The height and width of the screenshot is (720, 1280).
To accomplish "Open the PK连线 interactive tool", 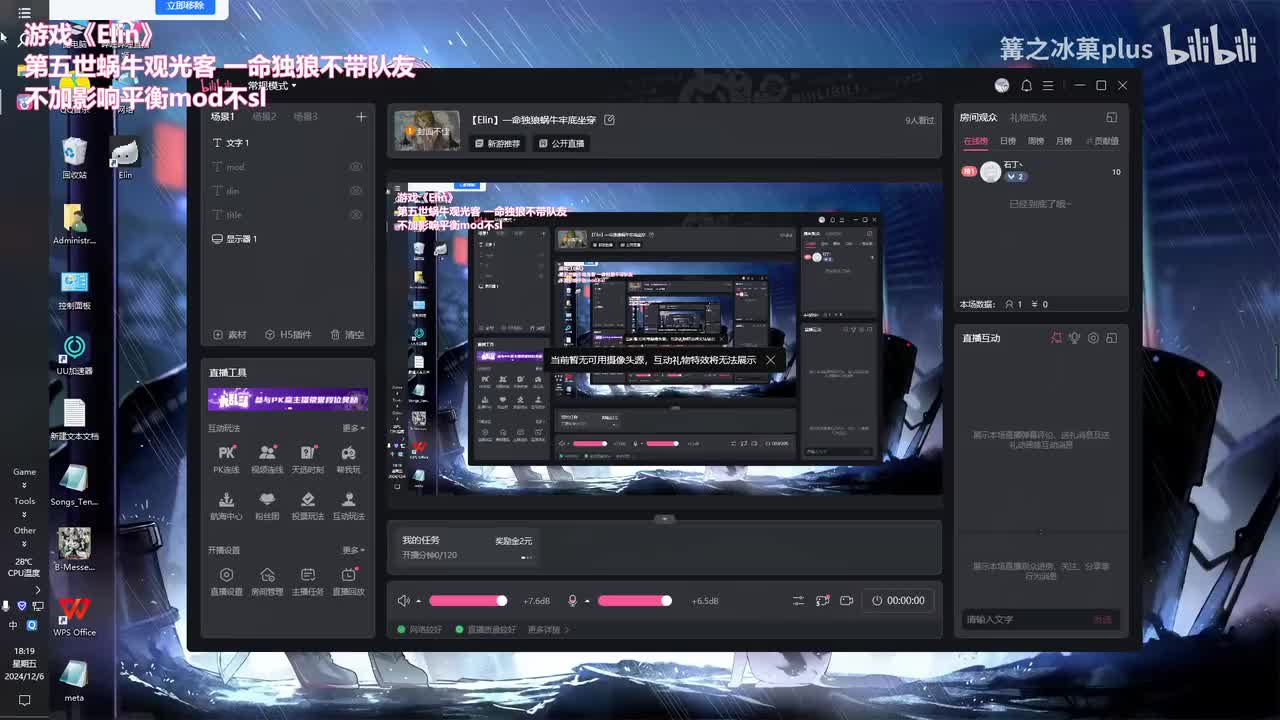I will pyautogui.click(x=226, y=459).
